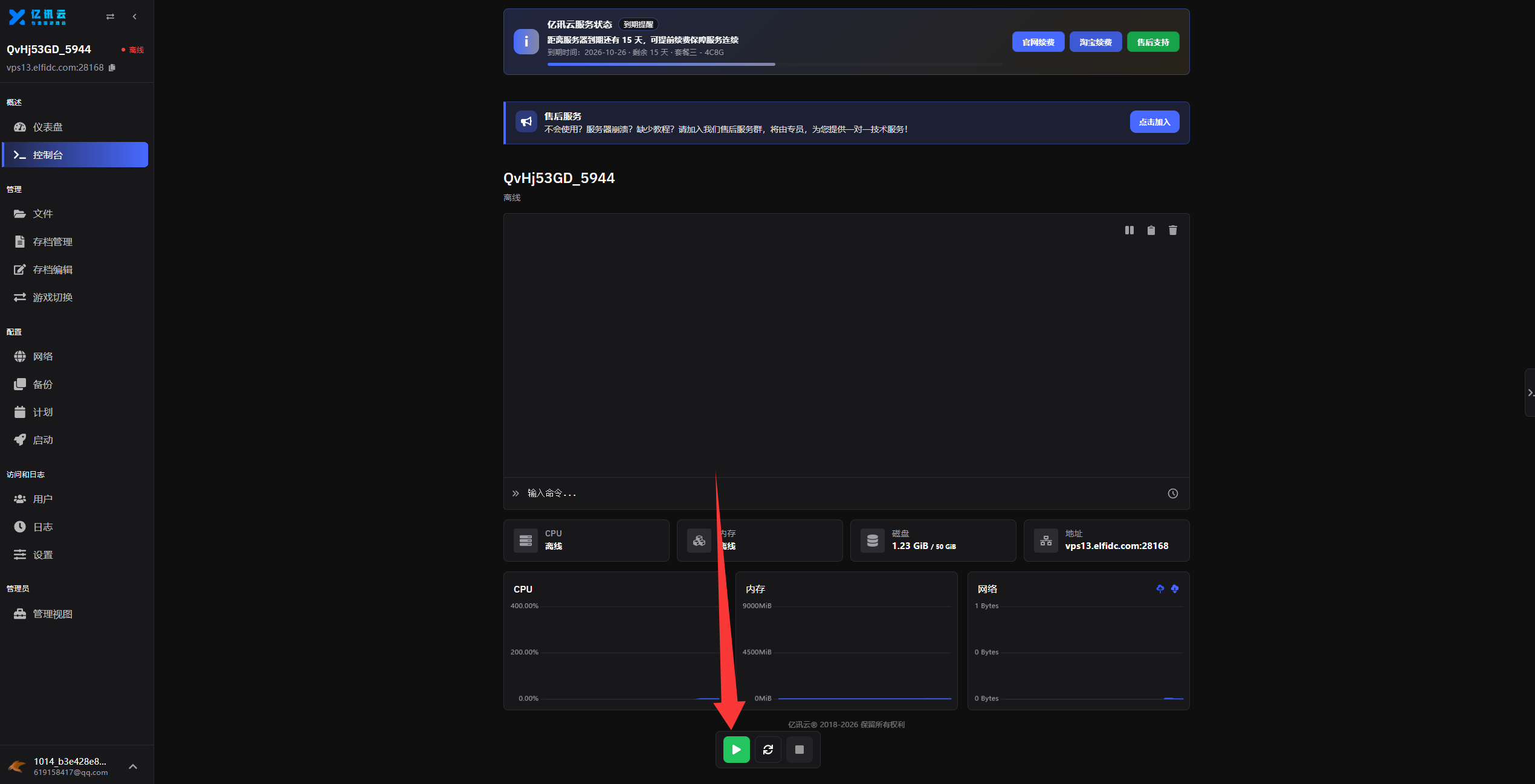Stop the server with the square icon

click(799, 750)
